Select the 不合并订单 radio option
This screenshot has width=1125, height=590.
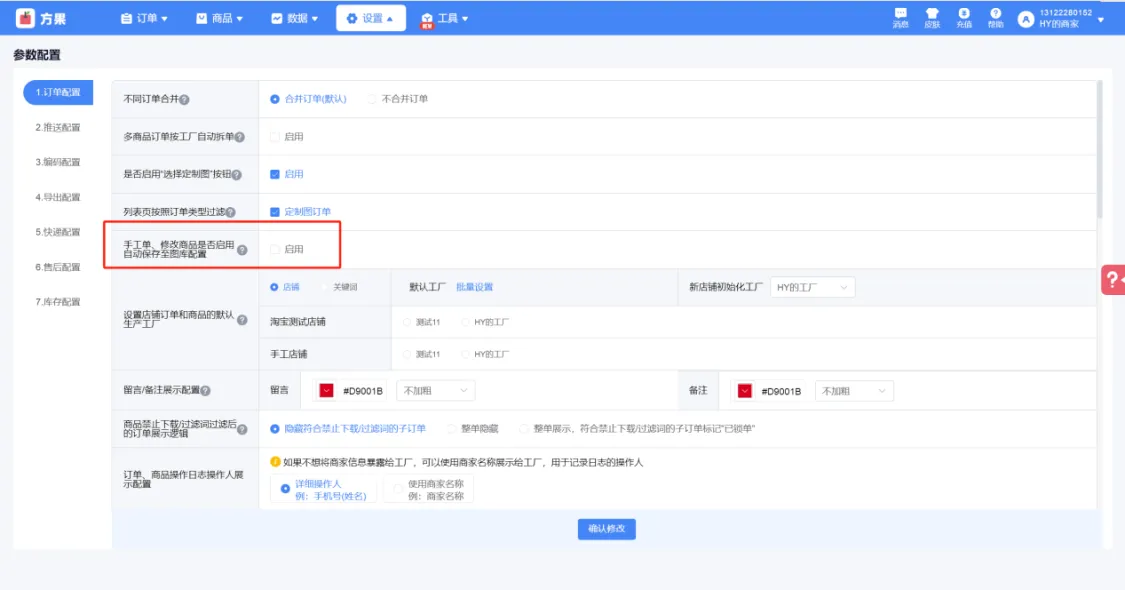coord(373,99)
